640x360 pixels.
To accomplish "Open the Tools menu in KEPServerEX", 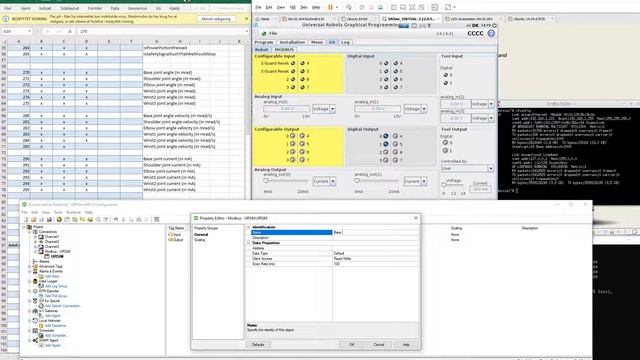I will pos(58,212).
